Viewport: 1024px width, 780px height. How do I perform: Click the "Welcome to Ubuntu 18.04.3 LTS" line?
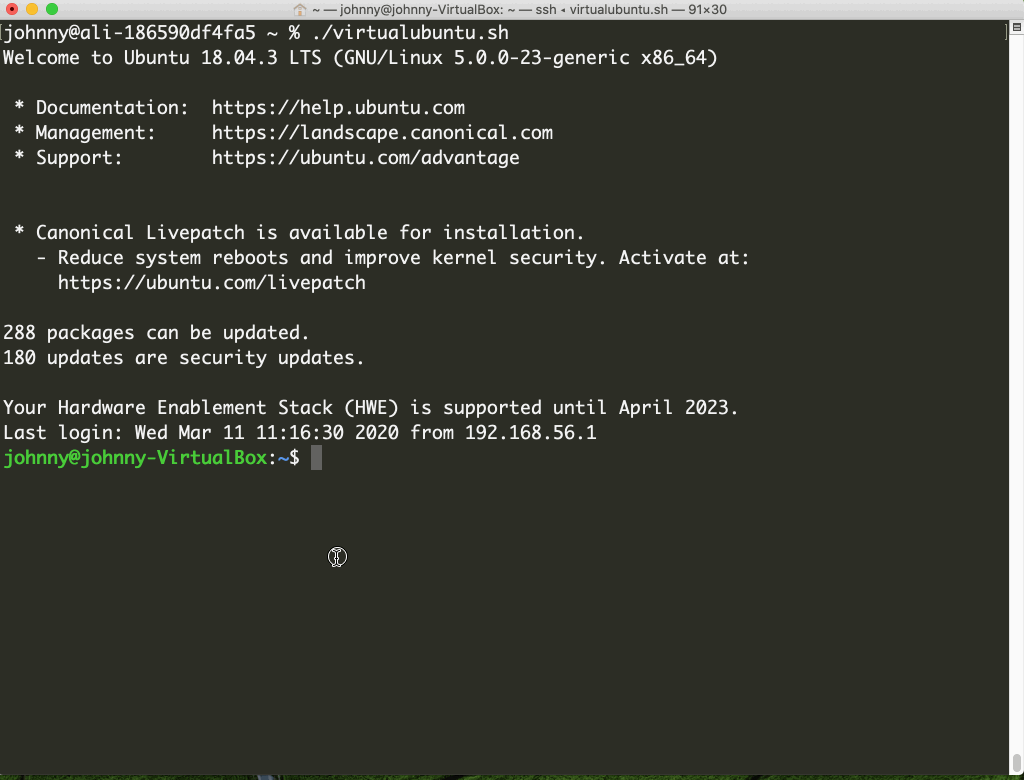[360, 57]
